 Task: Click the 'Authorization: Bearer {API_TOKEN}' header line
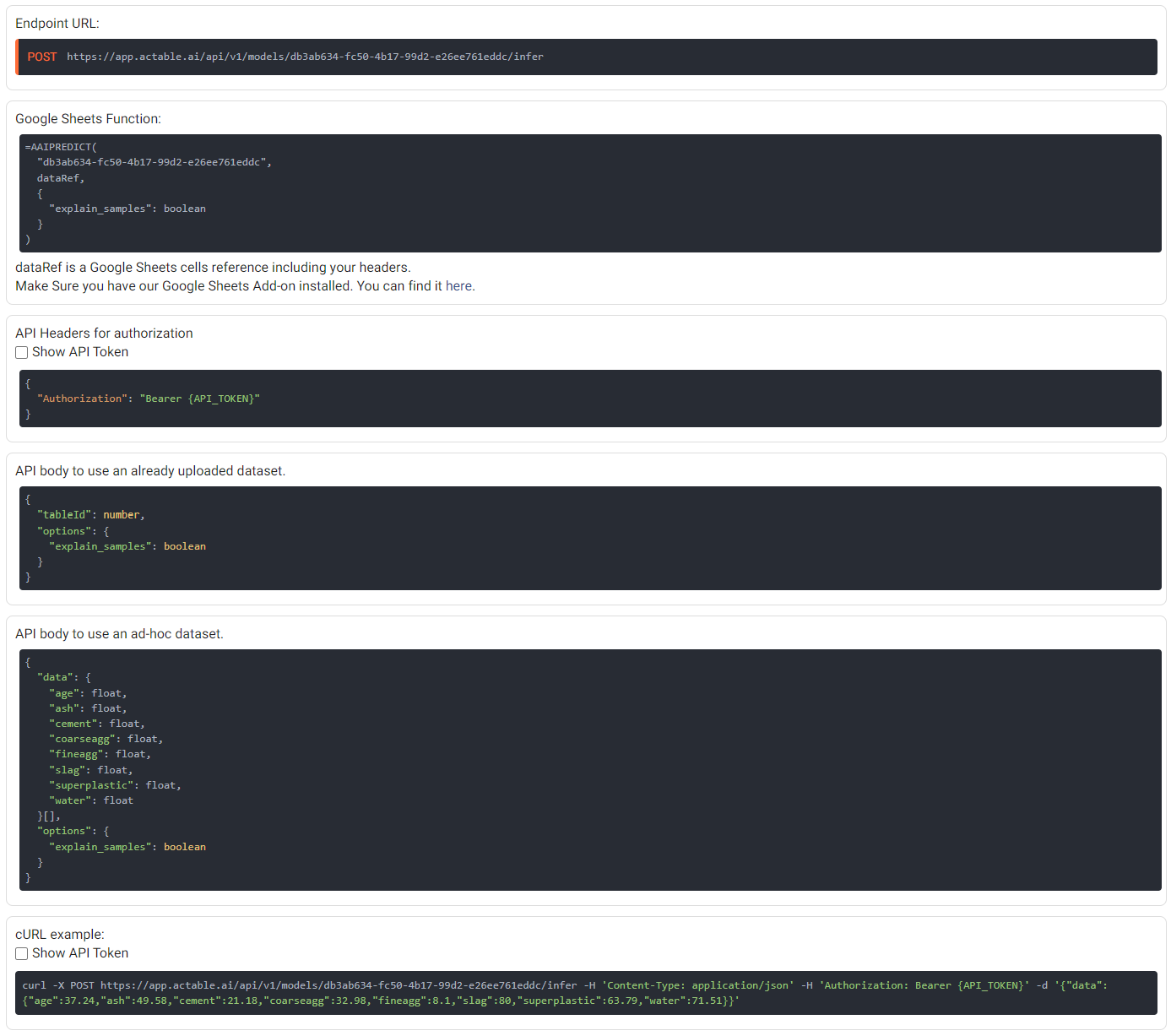point(149,399)
